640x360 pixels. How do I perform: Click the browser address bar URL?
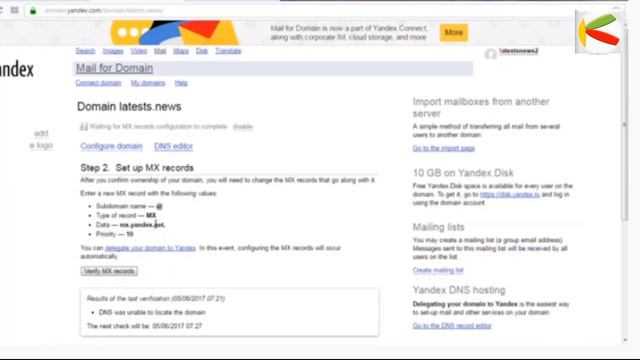(x=104, y=11)
